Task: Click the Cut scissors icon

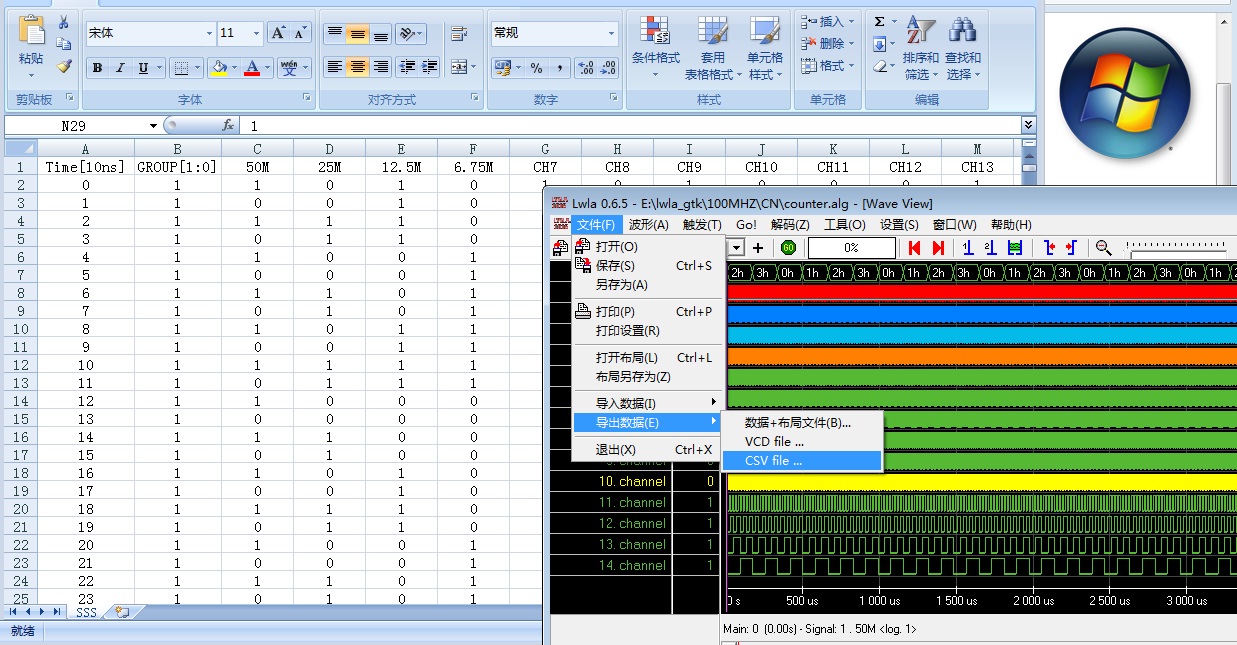Action: point(64,22)
